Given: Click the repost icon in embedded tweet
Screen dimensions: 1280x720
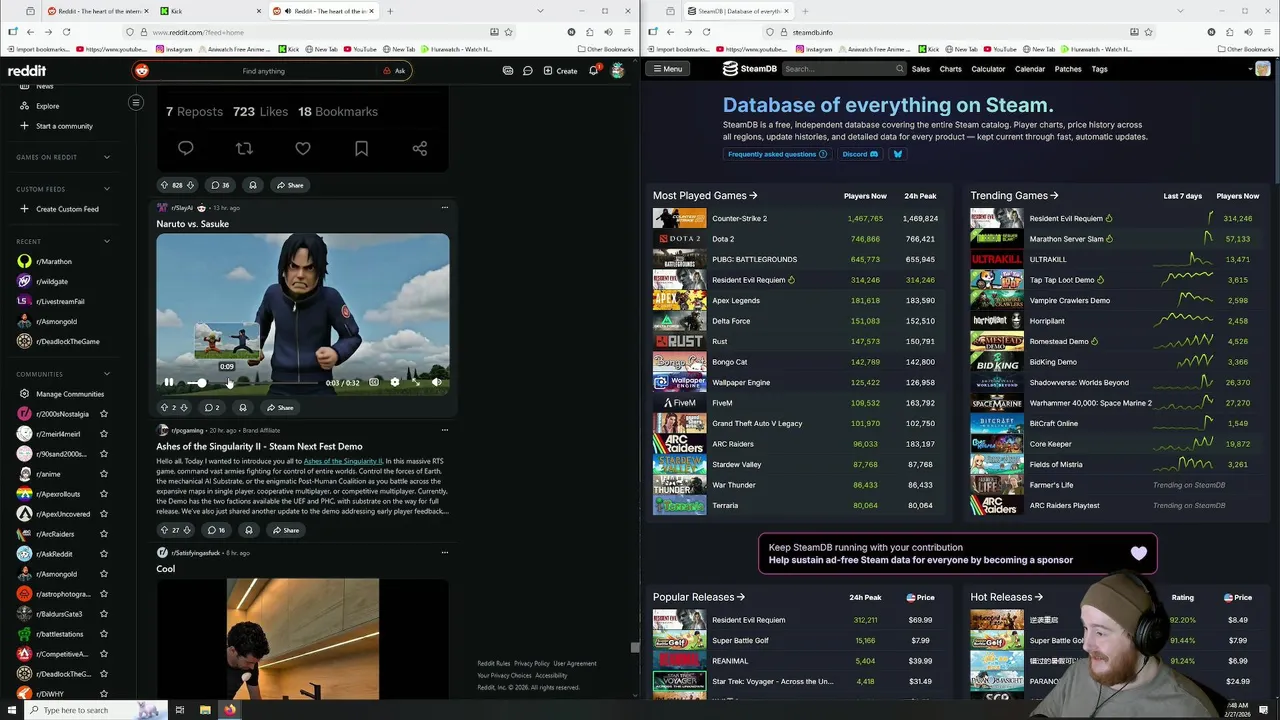Looking at the screenshot, I should 244,148.
